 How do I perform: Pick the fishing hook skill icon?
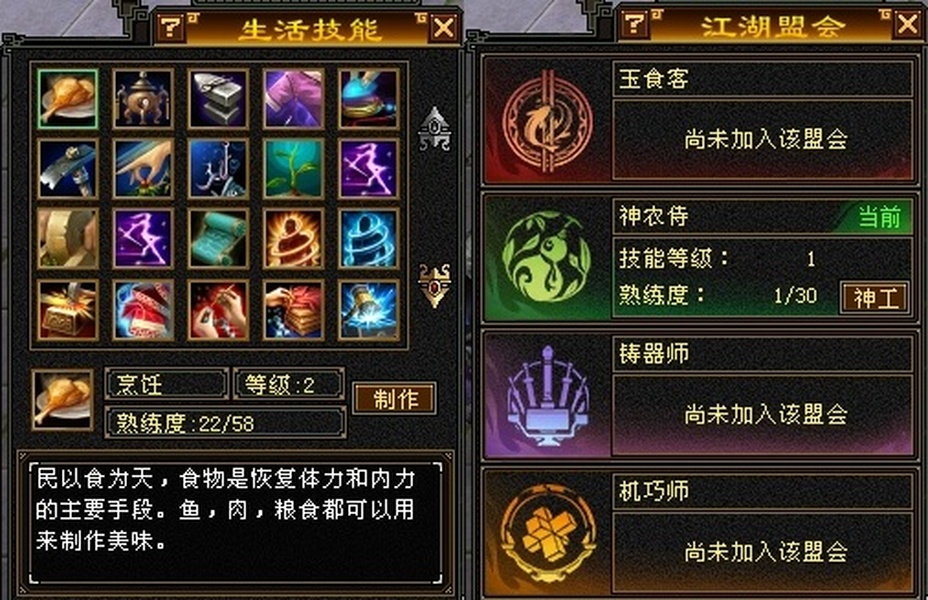(x=218, y=169)
